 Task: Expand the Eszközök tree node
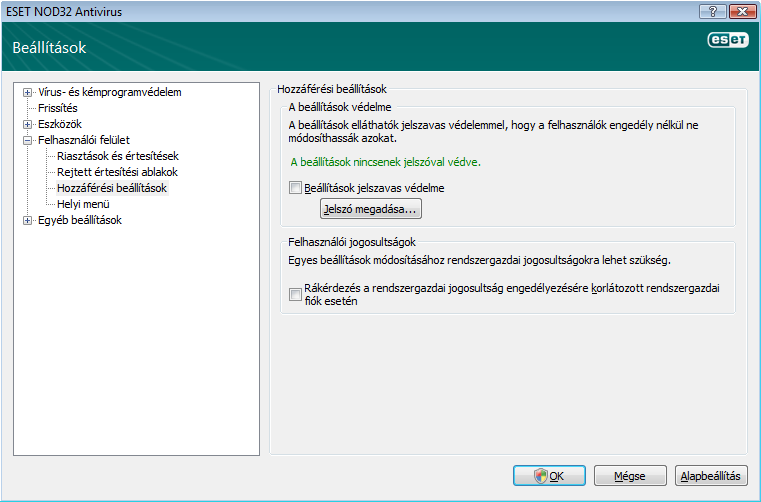pyautogui.click(x=28, y=124)
